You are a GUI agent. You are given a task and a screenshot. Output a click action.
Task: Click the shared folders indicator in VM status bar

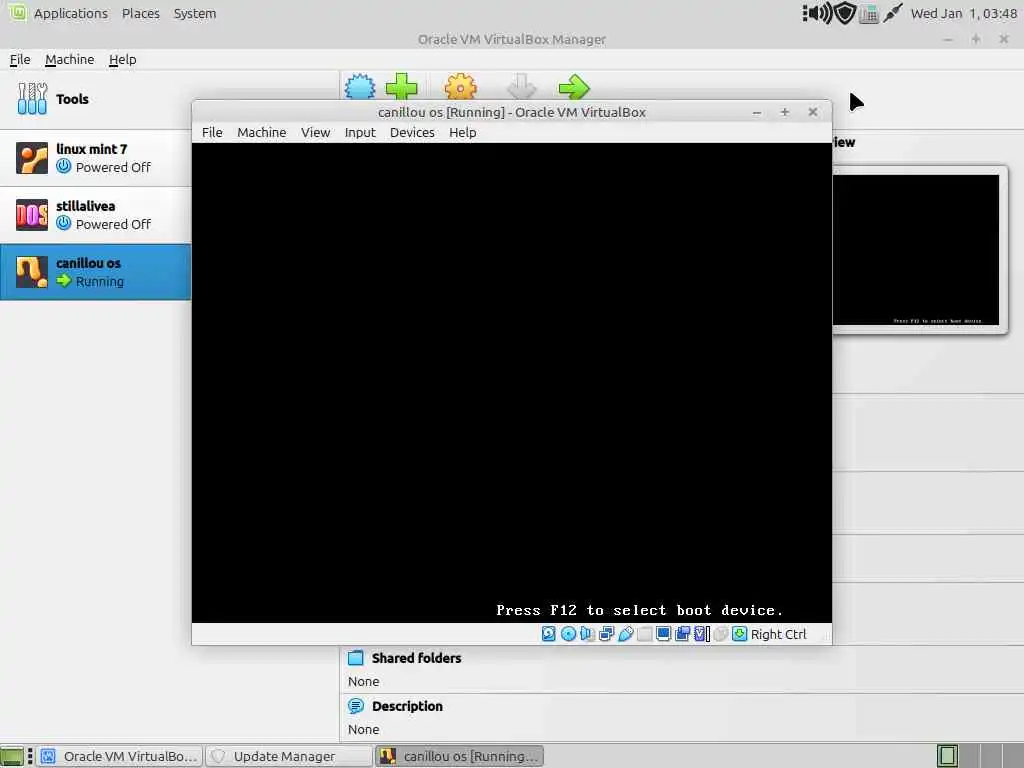tap(645, 633)
